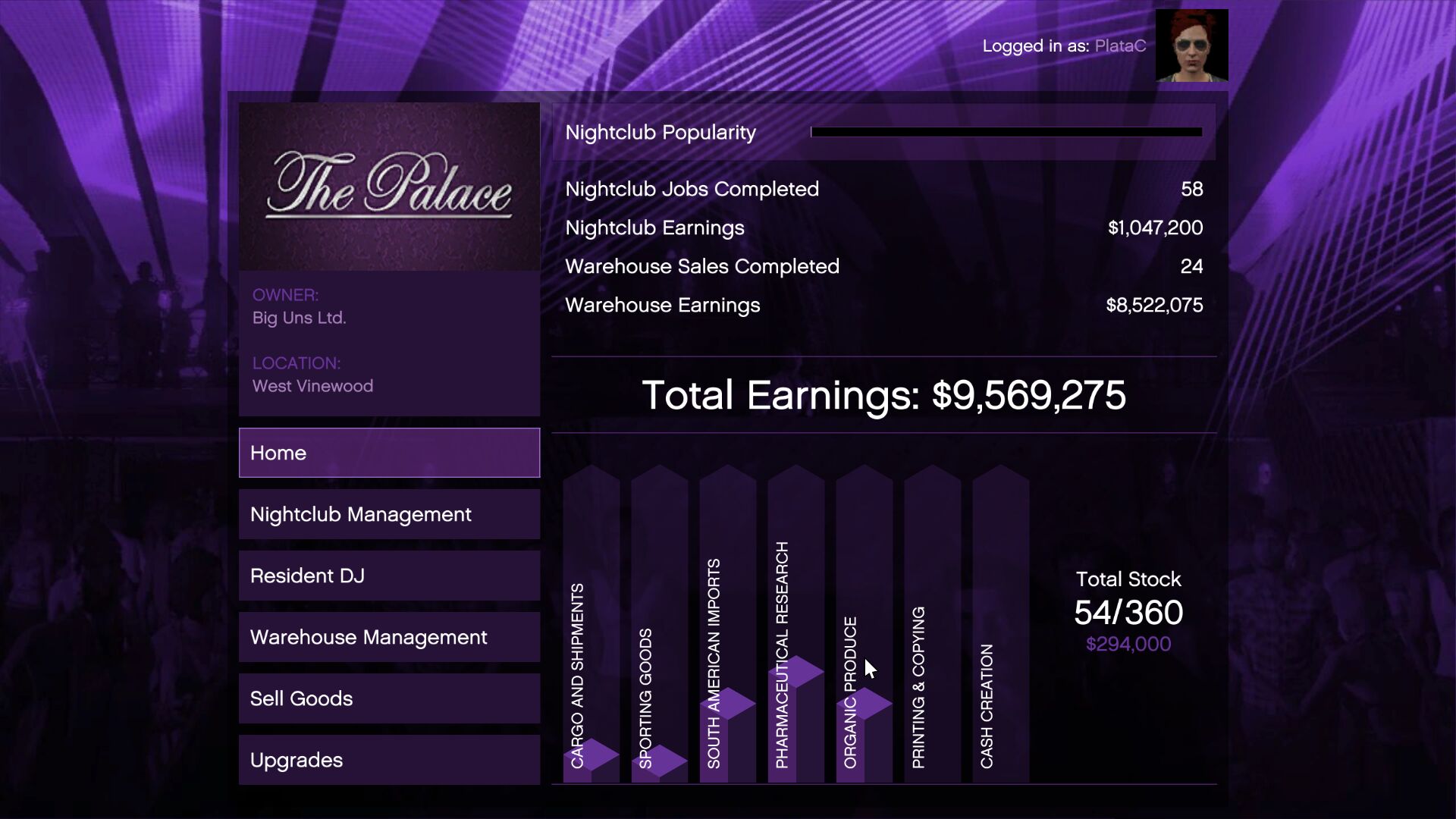Click the Total Stock 54/360 counter
This screenshot has width=1456, height=819.
[x=1128, y=612]
